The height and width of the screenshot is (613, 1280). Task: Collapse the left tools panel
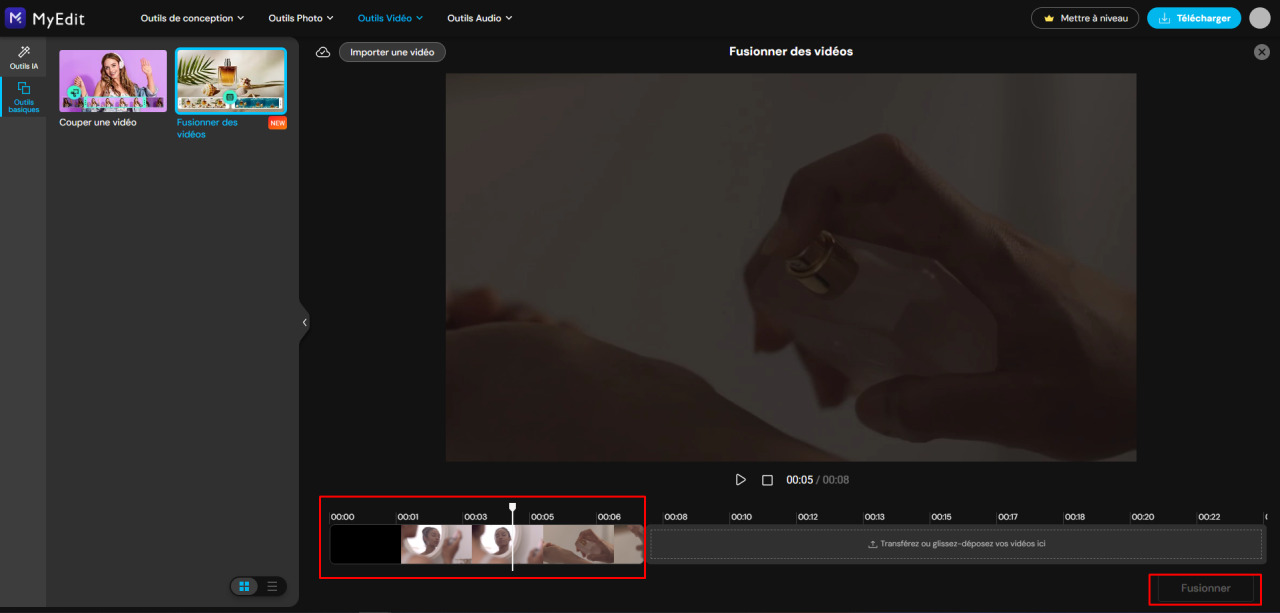point(304,322)
